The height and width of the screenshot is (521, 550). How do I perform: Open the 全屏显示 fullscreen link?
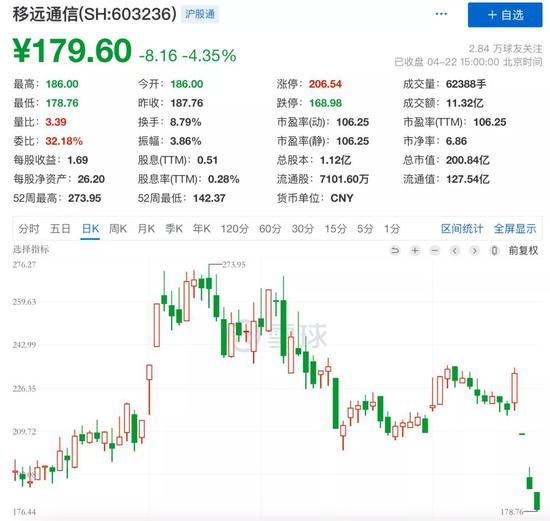point(515,229)
